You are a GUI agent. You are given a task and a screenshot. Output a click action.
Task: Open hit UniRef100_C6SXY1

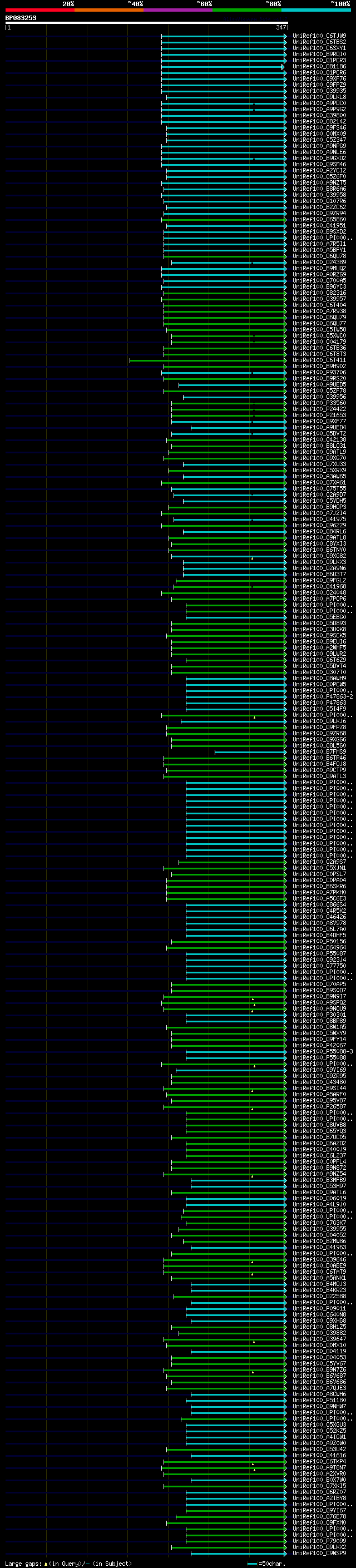319,48
